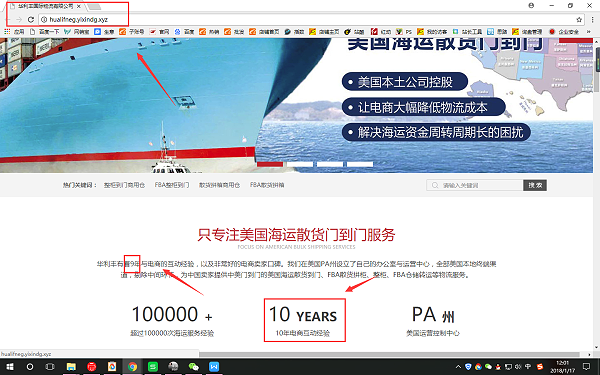Open the PS bookmark
Image resolution: width=600 pixels, height=375 pixels.
(404, 32)
